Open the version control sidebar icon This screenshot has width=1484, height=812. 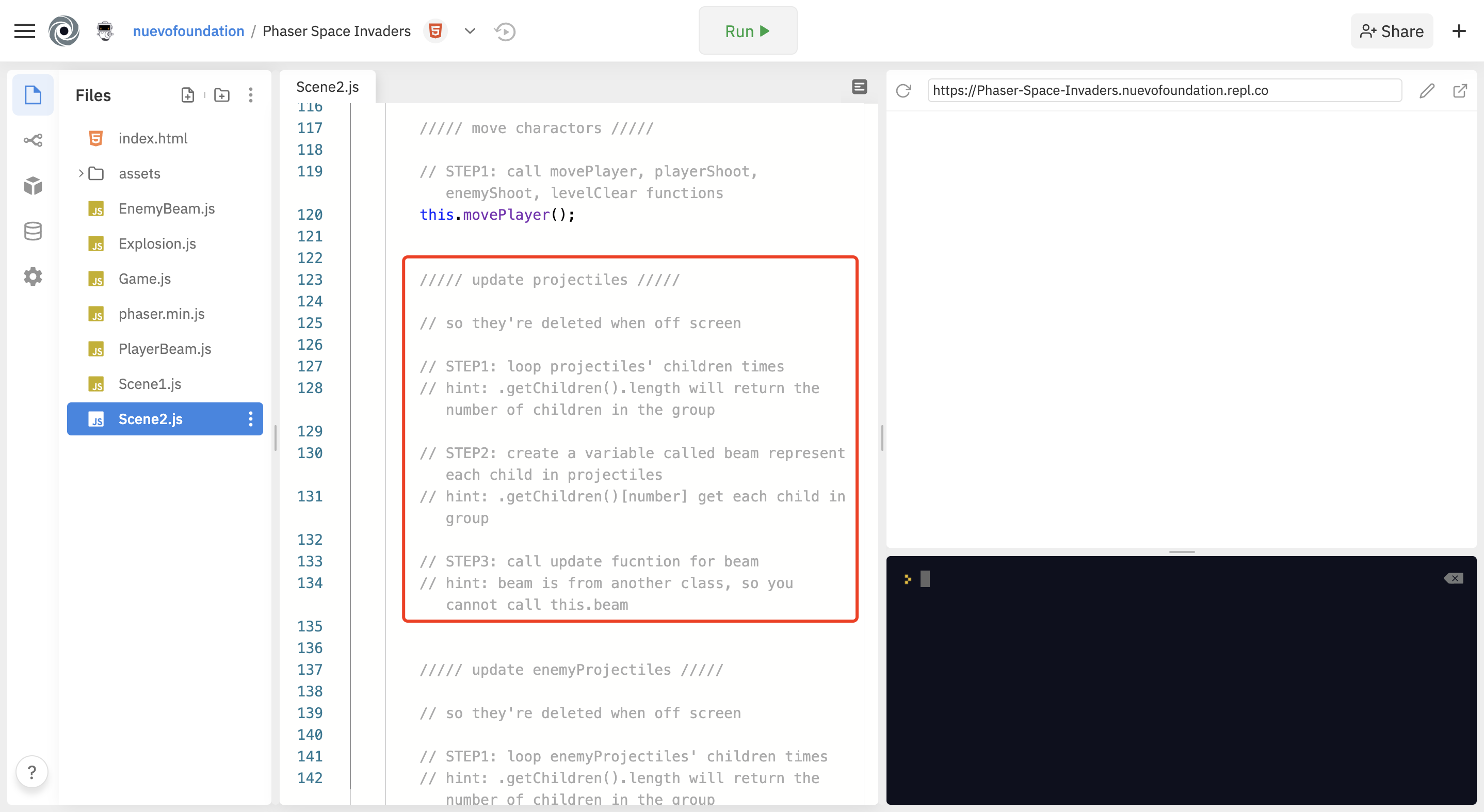(x=33, y=140)
